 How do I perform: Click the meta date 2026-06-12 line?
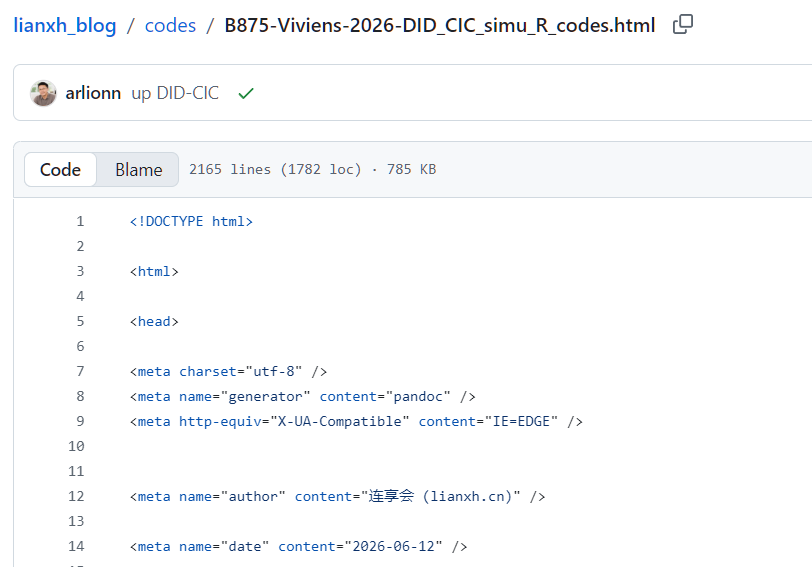tap(298, 546)
